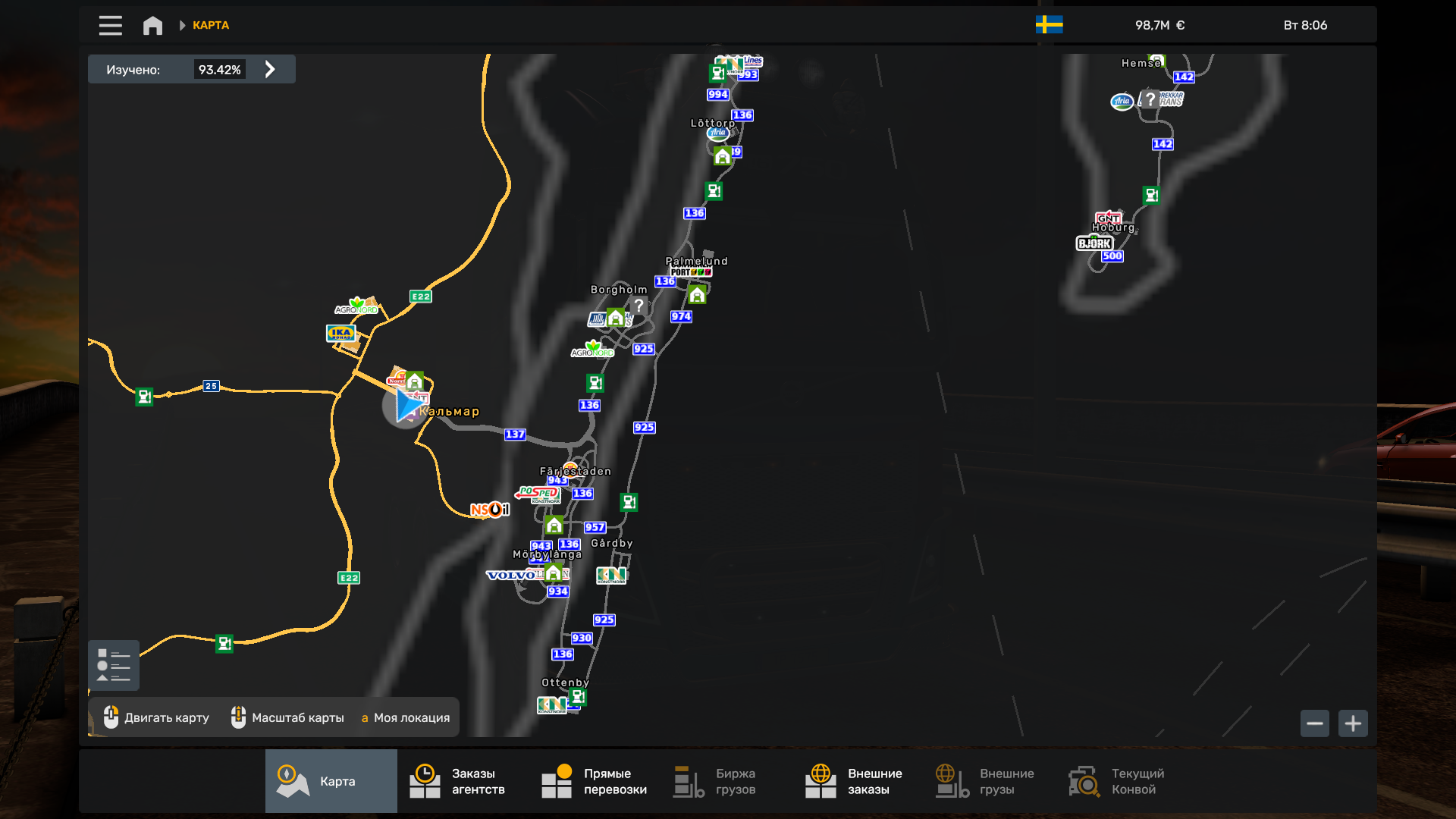Zoom in the map with plus button
This screenshot has width=1456, height=819.
(x=1353, y=723)
